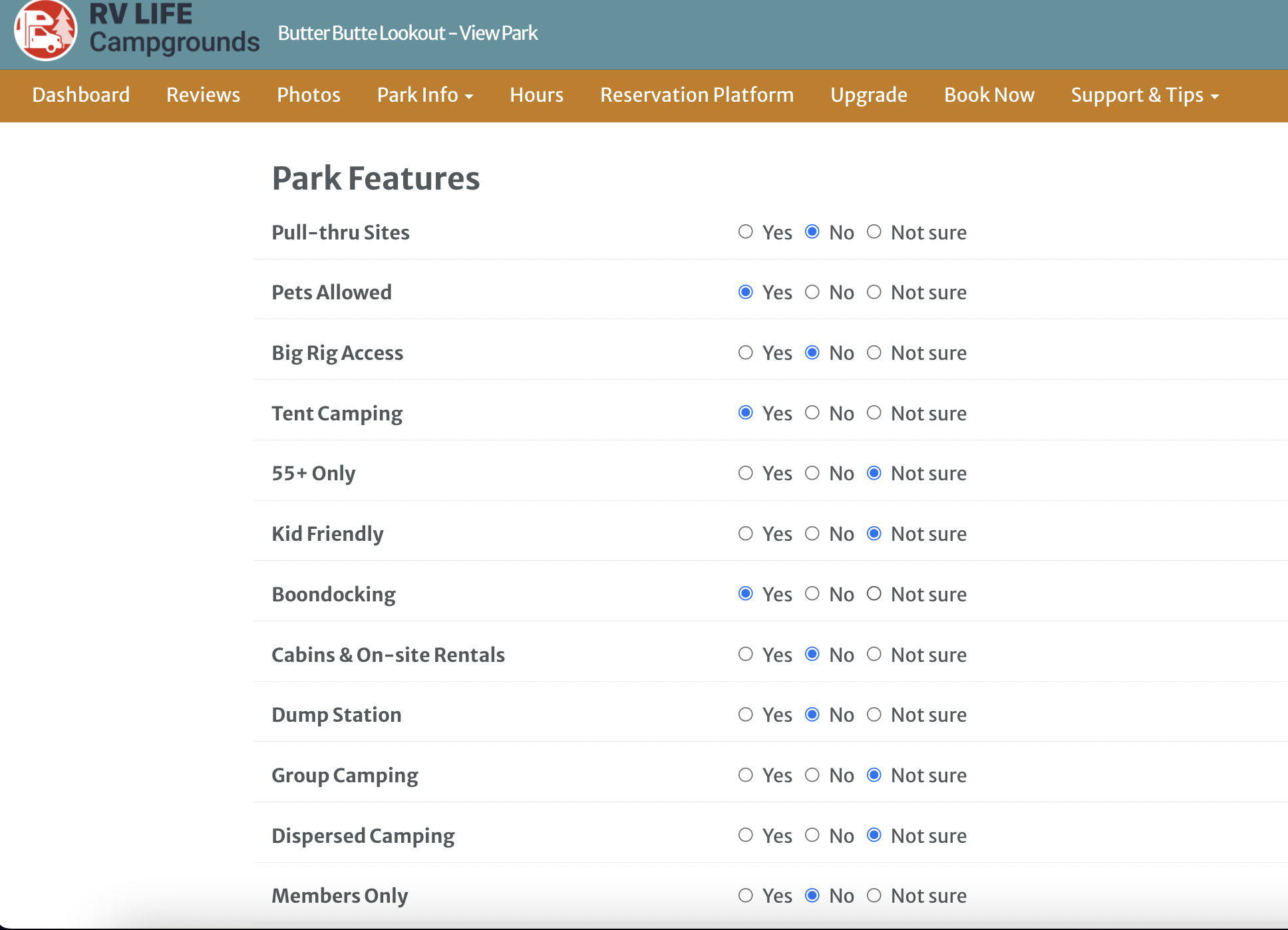Open the Hours page
This screenshot has height=930, width=1288.
[536, 96]
